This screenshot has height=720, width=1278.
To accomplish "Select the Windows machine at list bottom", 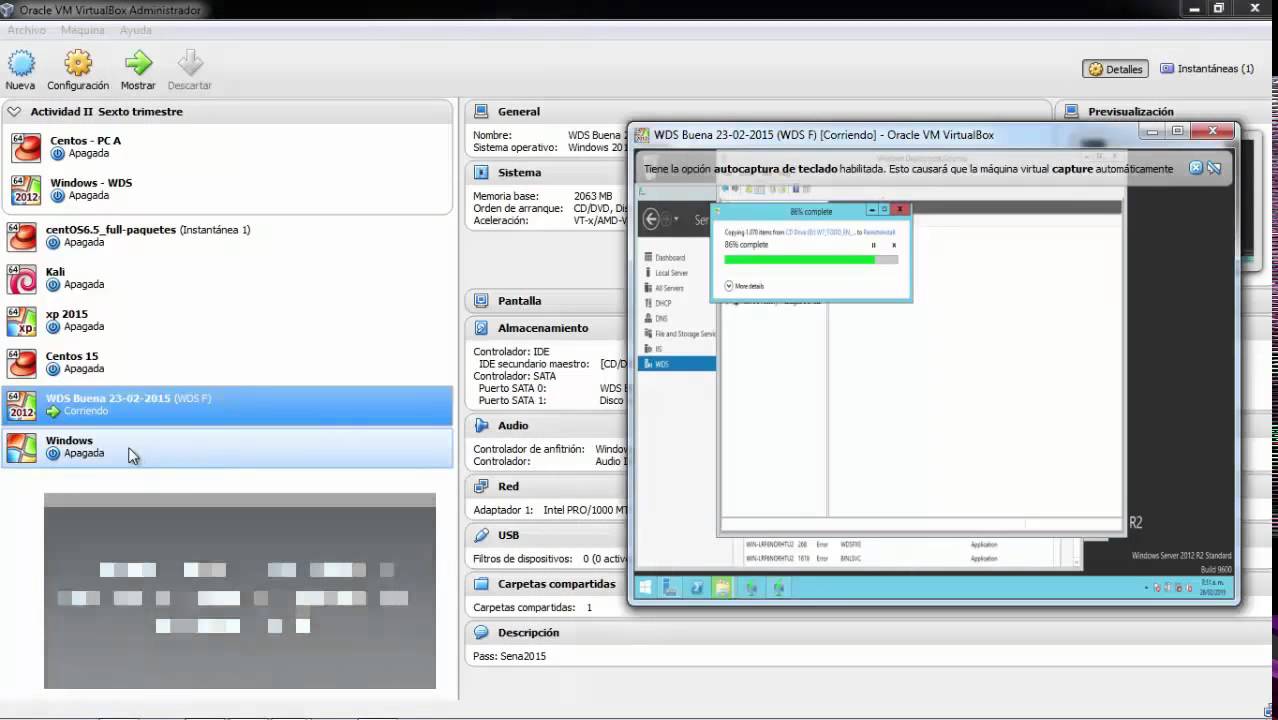I will (227, 447).
